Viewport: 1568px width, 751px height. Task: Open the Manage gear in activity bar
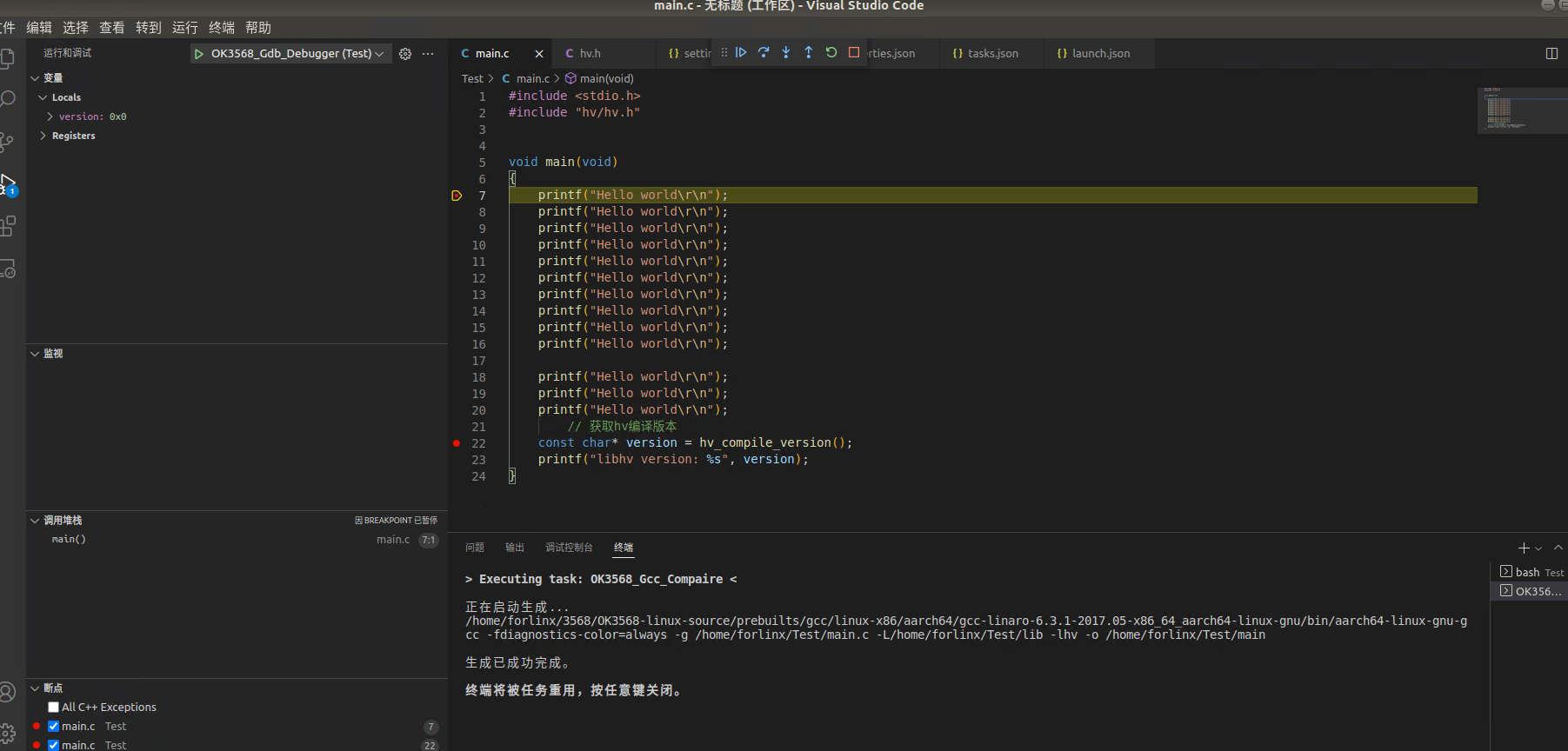pos(7,734)
